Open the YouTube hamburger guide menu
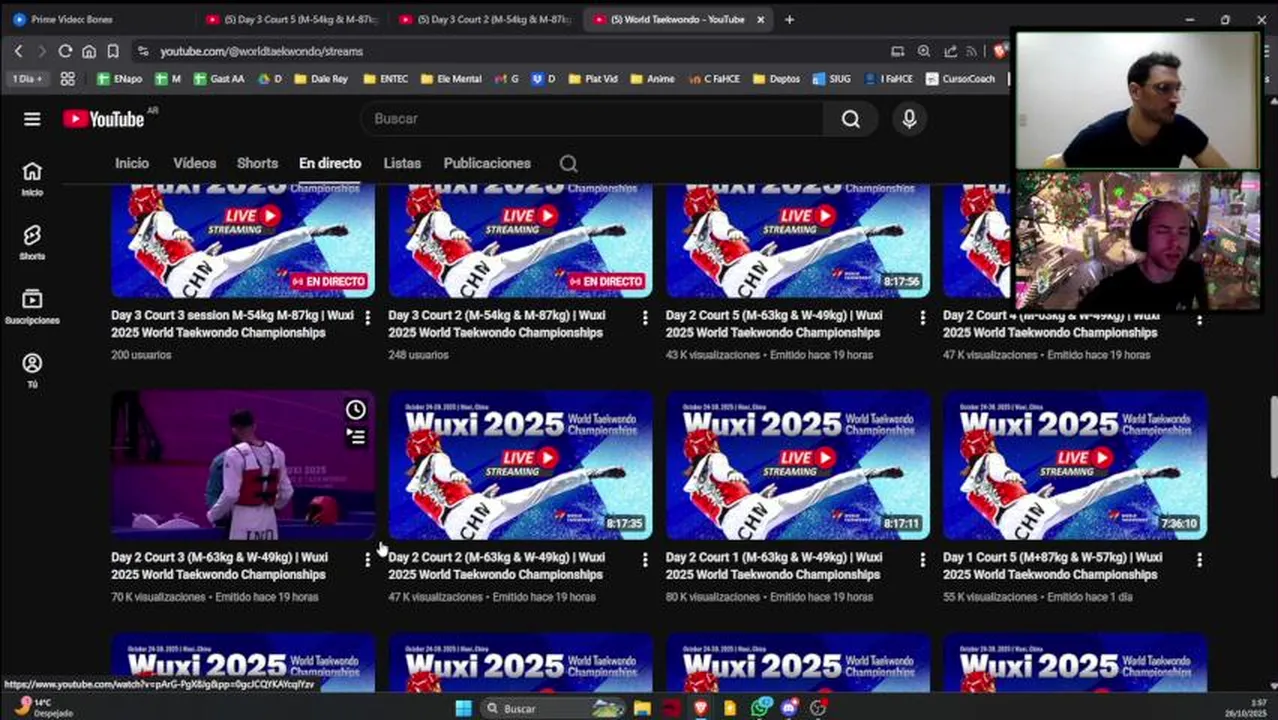This screenshot has height=720, width=1278. coord(32,119)
